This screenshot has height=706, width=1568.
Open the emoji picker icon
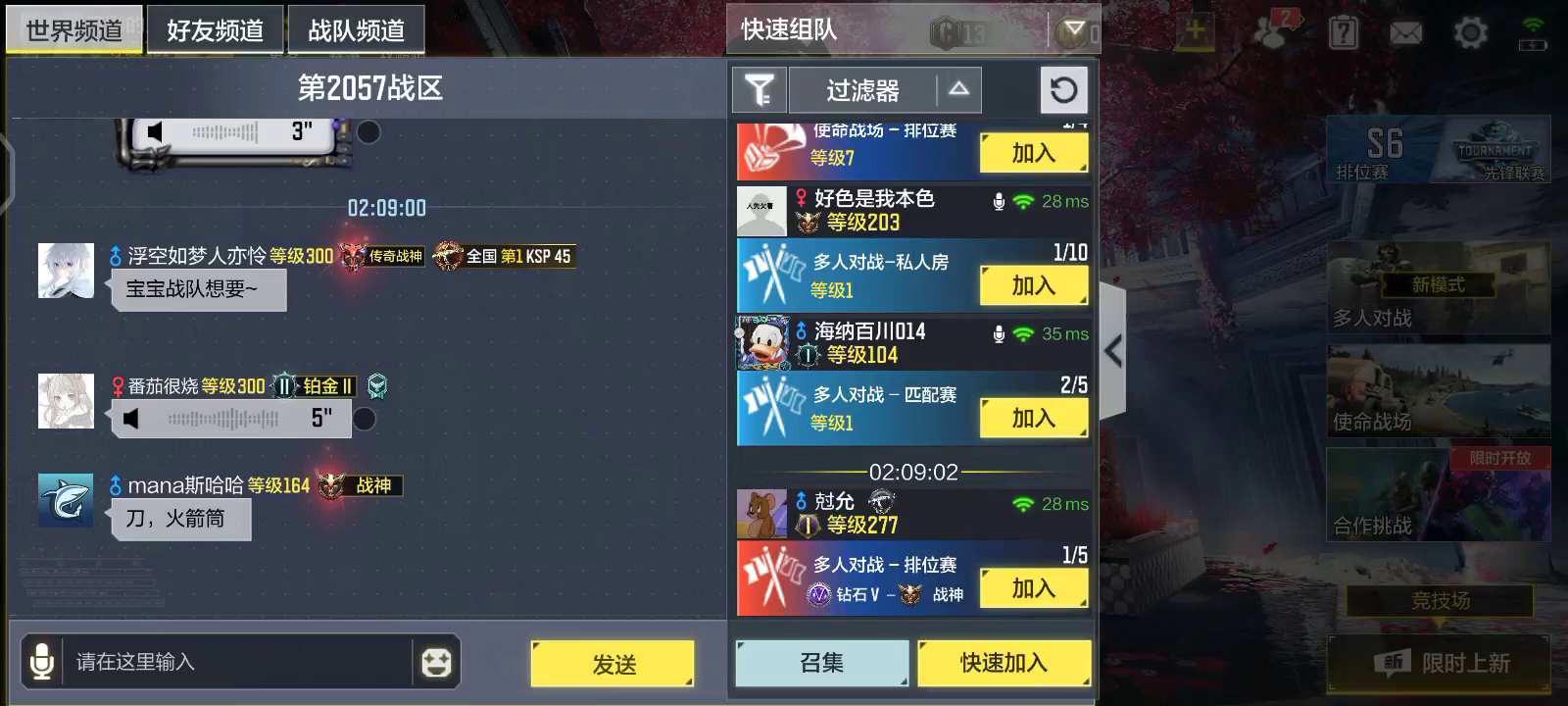pos(436,663)
